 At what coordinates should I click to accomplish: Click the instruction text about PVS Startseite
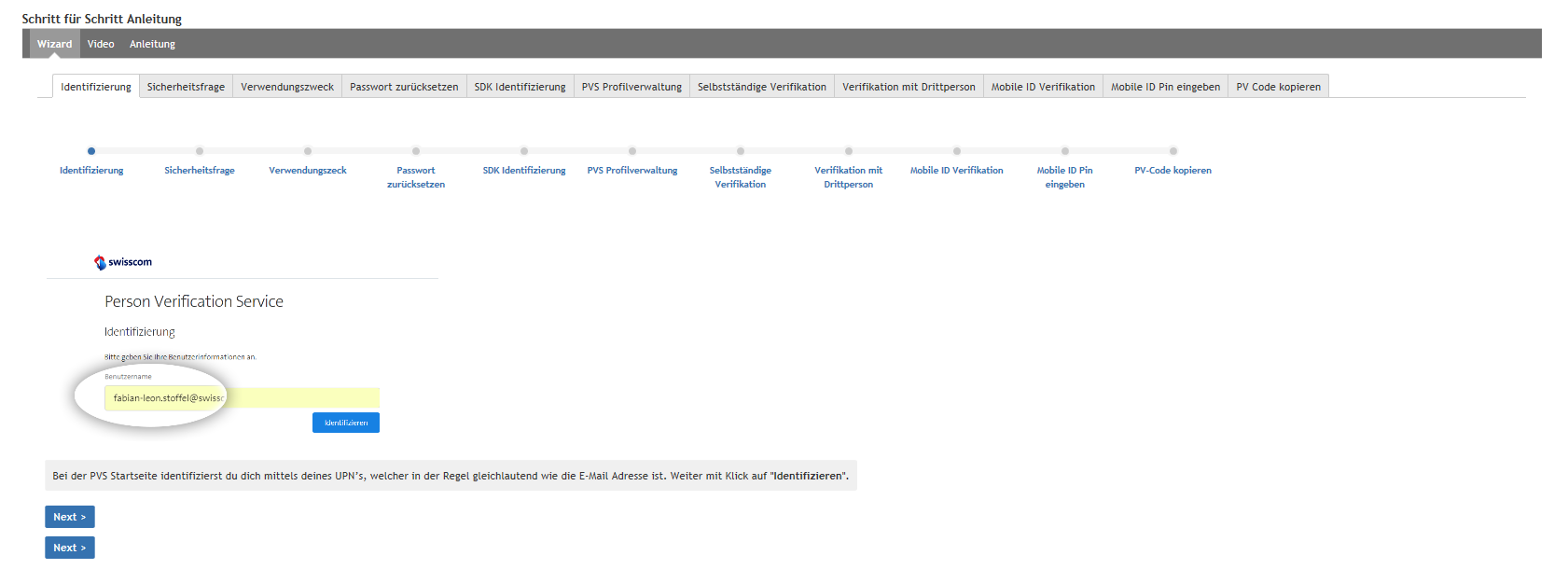click(x=451, y=476)
